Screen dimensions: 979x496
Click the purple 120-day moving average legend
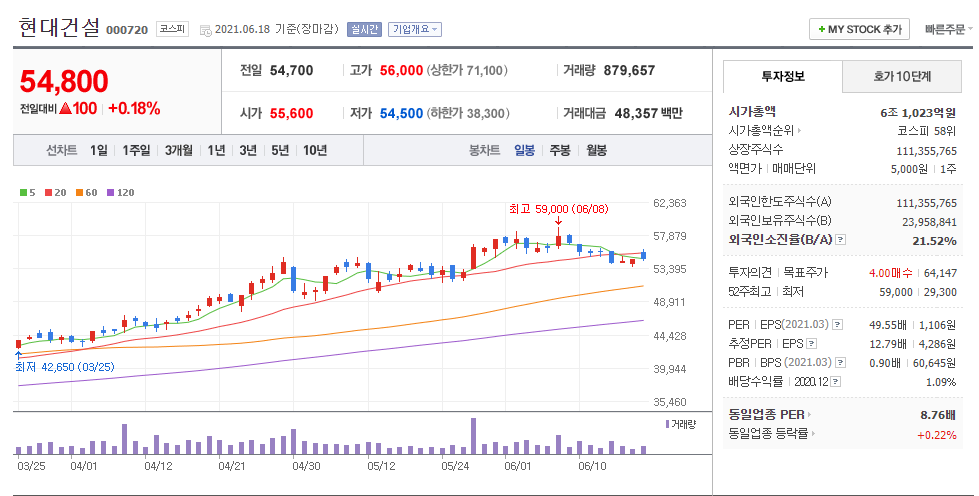click(121, 192)
